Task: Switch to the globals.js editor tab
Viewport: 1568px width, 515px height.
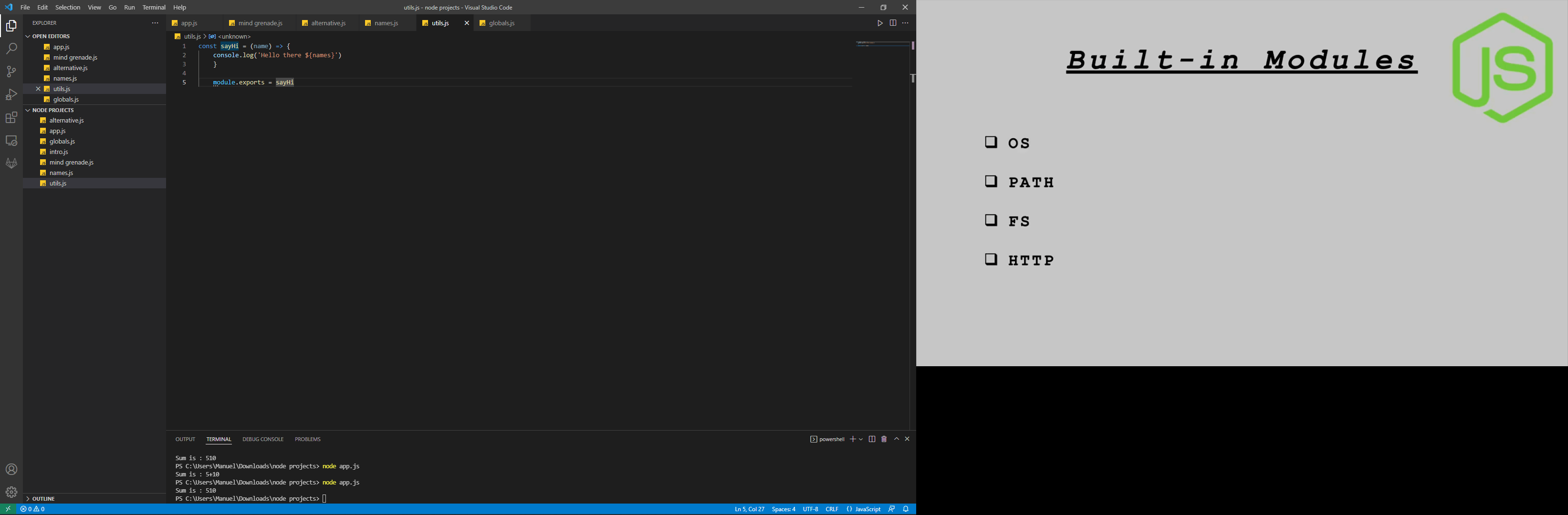Action: 501,23
